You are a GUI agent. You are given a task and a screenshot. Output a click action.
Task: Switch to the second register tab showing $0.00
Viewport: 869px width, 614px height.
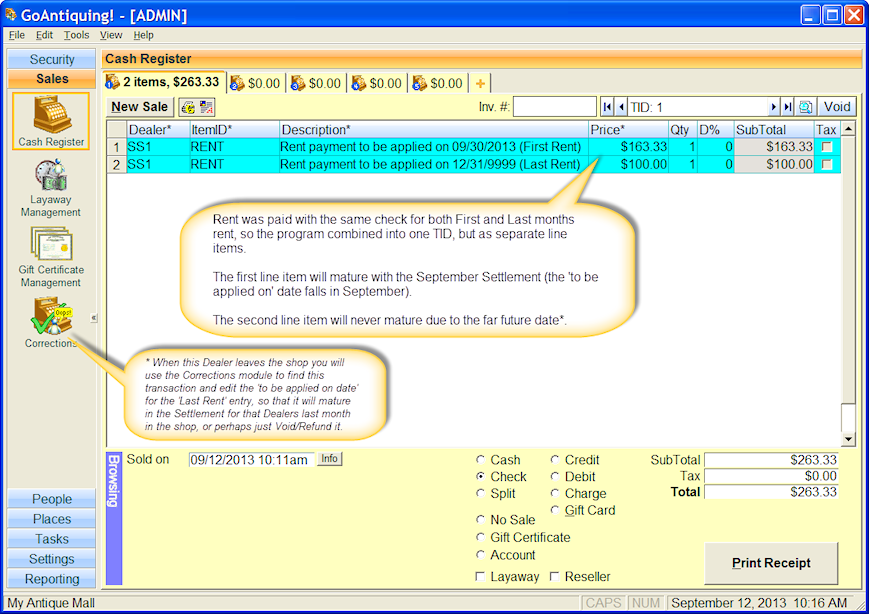255,83
